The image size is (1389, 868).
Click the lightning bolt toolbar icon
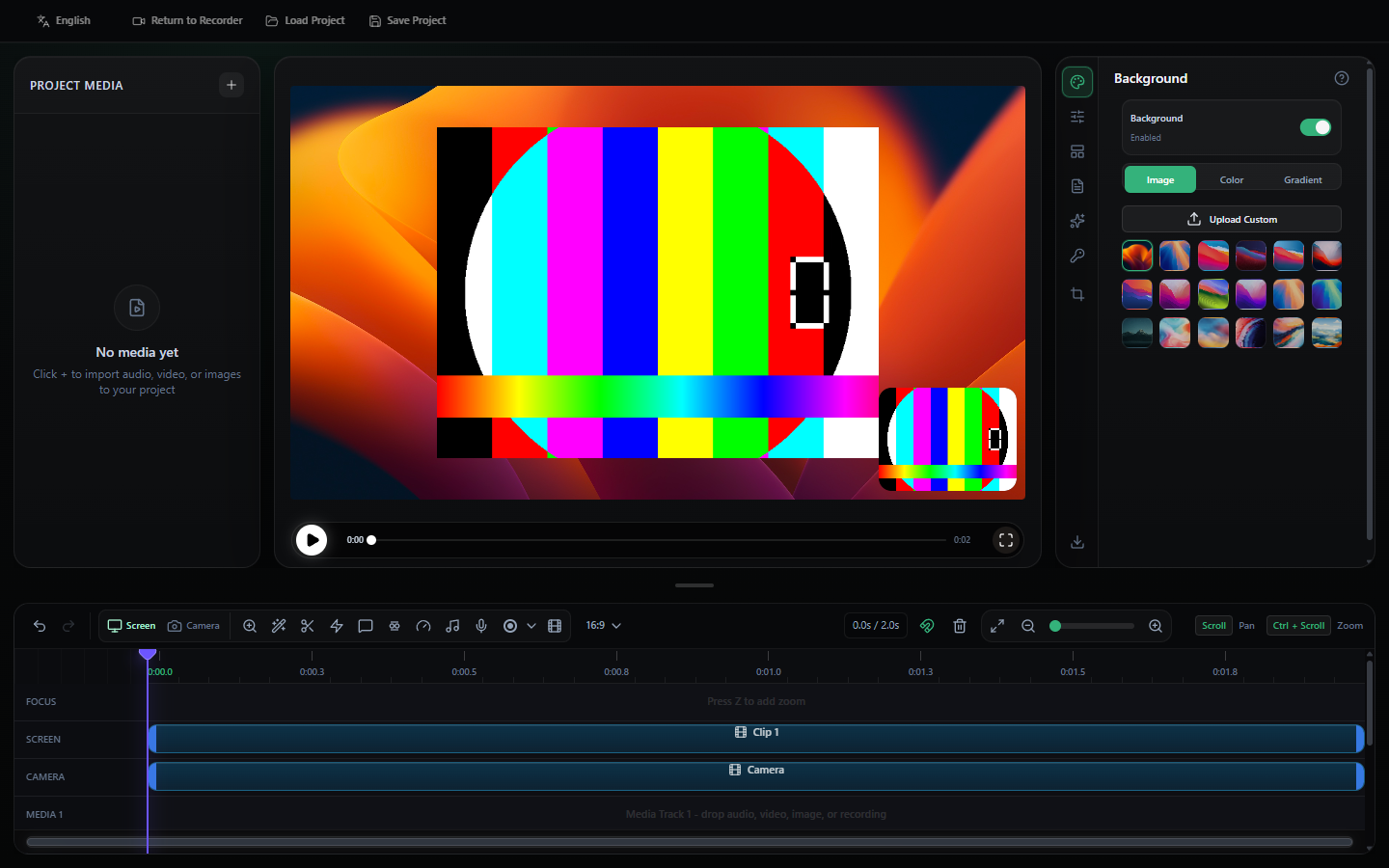point(337,626)
